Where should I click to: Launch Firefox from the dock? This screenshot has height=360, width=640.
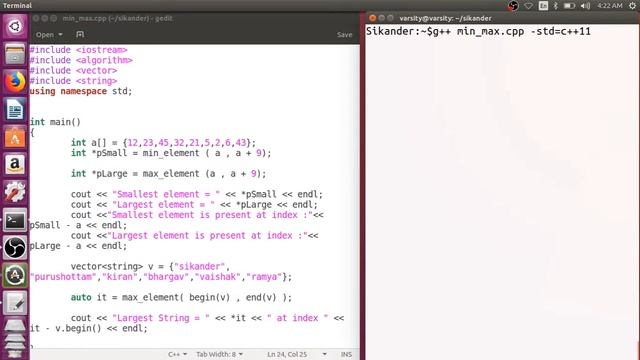pos(15,82)
